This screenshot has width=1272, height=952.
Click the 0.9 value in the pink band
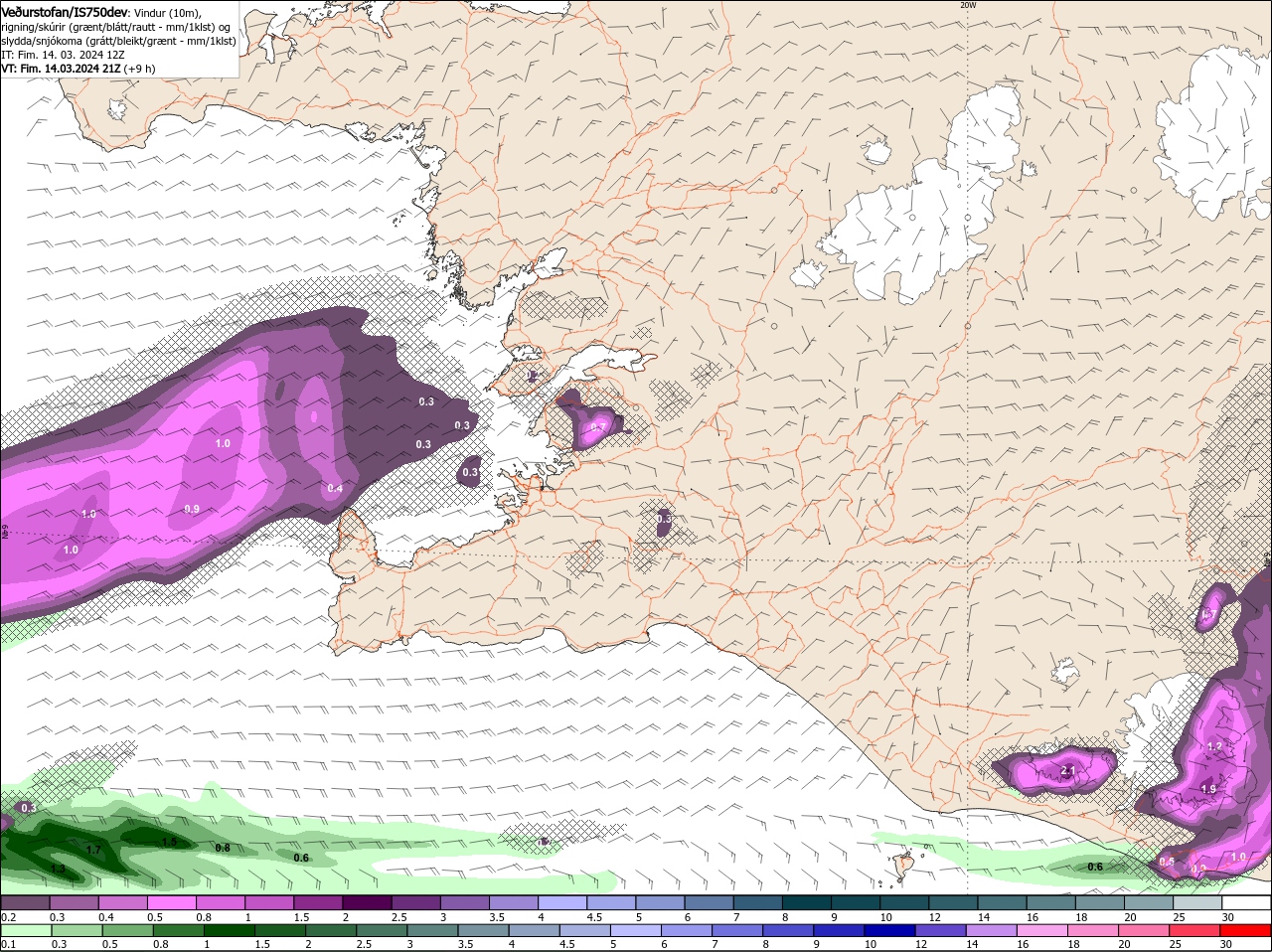point(192,509)
